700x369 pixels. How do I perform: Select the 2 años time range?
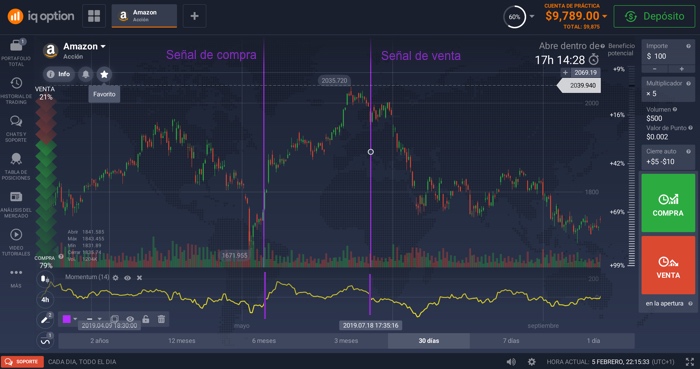point(99,340)
